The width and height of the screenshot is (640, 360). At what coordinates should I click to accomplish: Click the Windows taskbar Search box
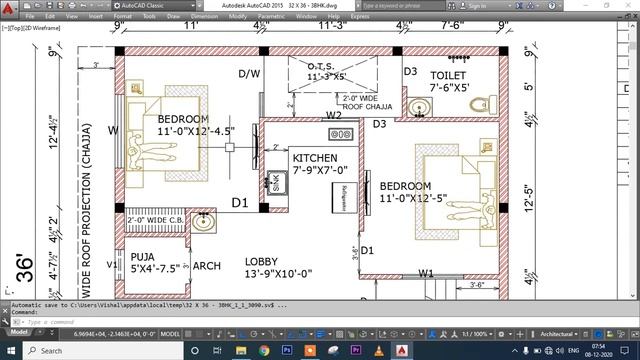[x=103, y=351]
